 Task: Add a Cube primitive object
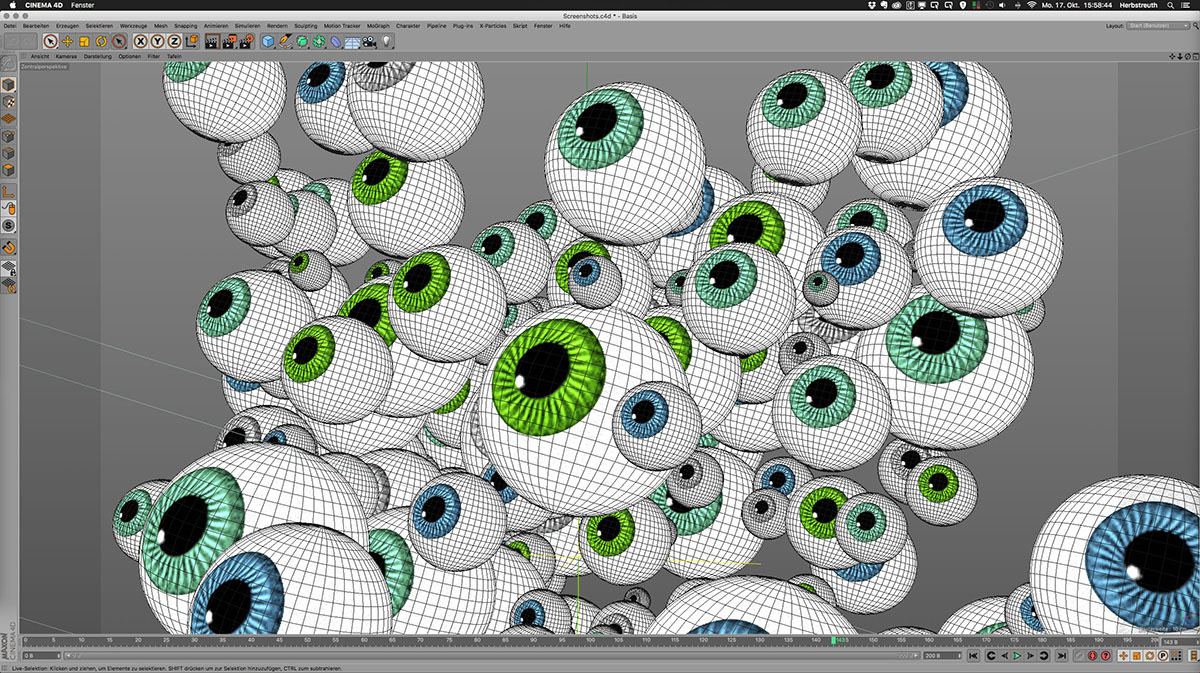click(268, 41)
